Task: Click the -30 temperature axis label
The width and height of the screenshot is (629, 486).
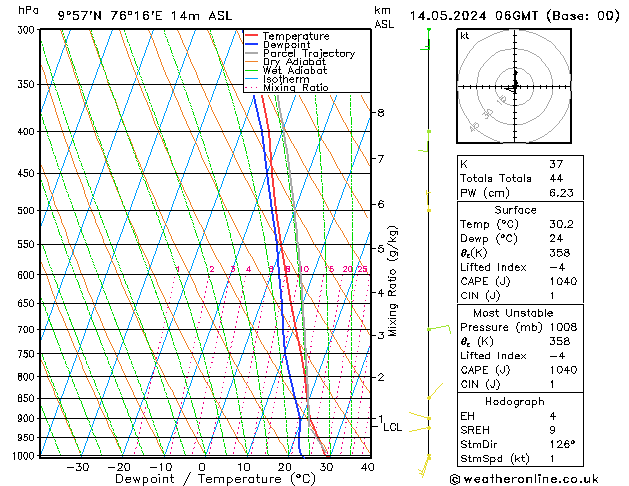Action: (x=77, y=467)
